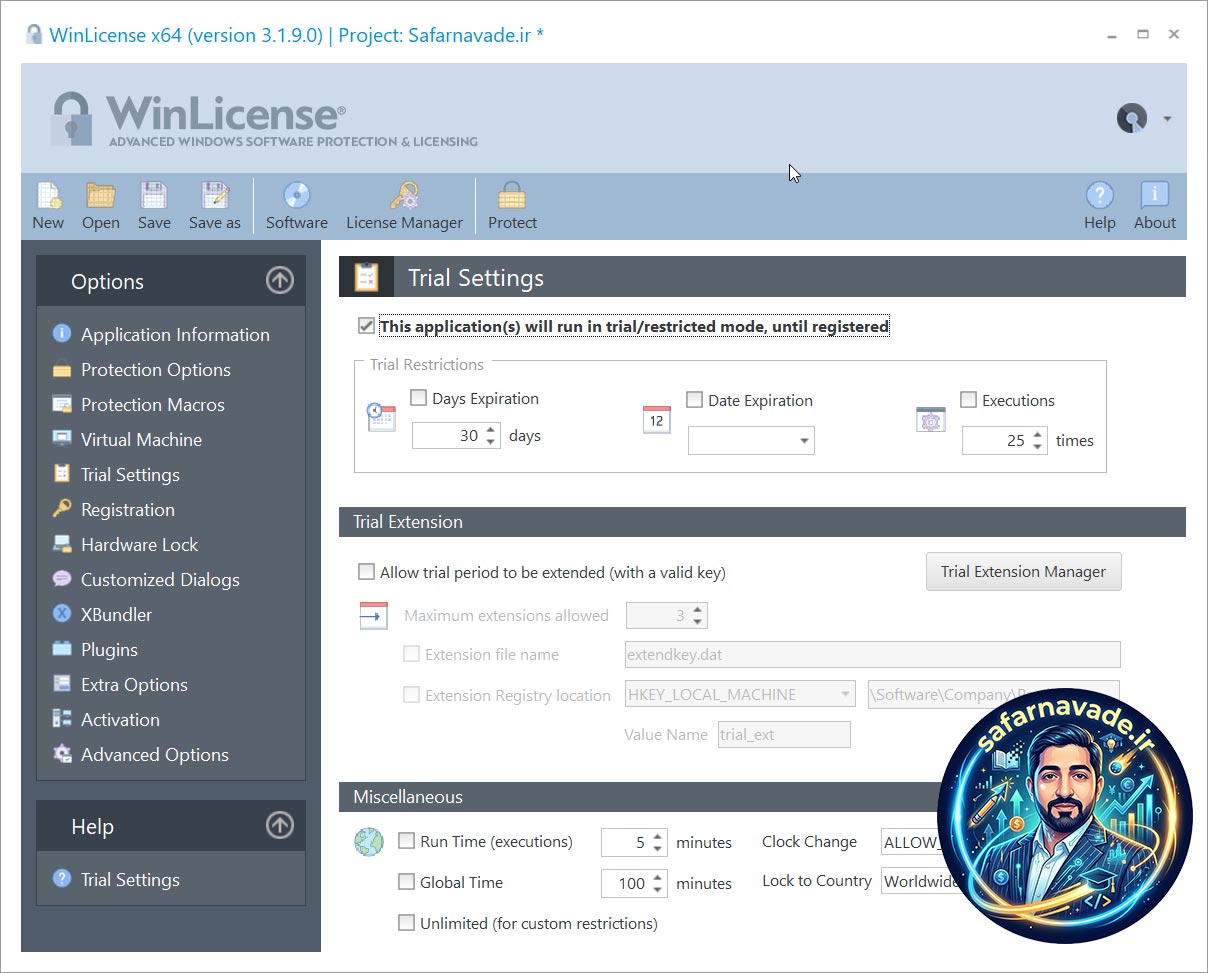Decrease the Global Time minutes value
1208x973 pixels.
tap(658, 889)
